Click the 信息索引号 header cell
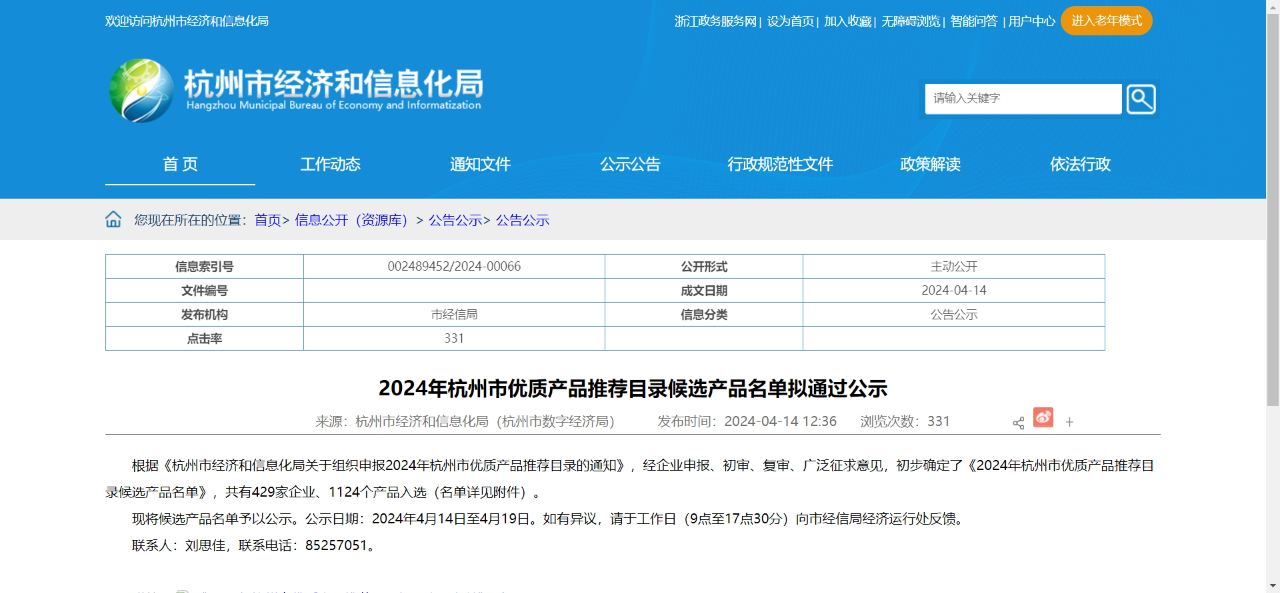The width and height of the screenshot is (1280, 593). tap(204, 267)
